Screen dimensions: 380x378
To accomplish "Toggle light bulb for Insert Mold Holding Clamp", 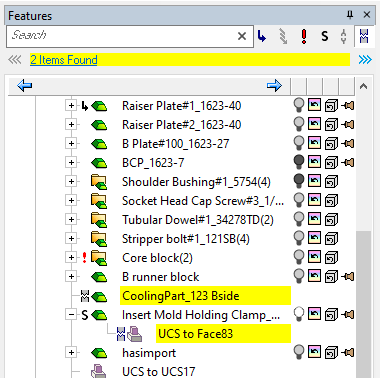I will click(299, 314).
